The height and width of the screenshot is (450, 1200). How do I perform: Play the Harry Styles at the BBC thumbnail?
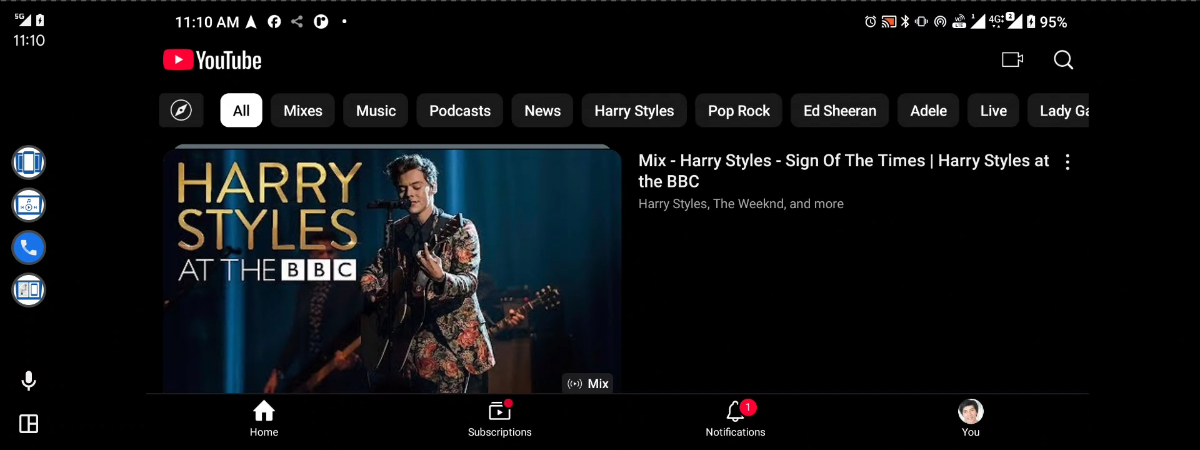point(392,270)
